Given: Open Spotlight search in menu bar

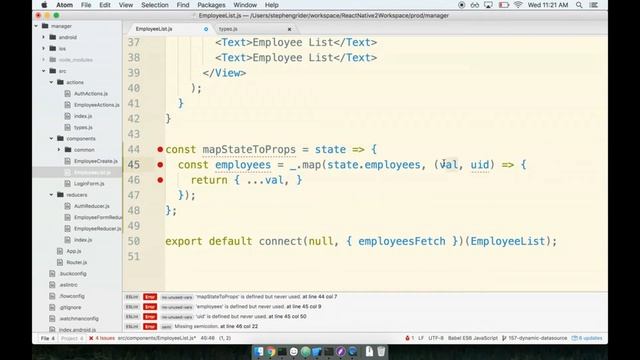Looking at the screenshot, I should [x=579, y=5].
